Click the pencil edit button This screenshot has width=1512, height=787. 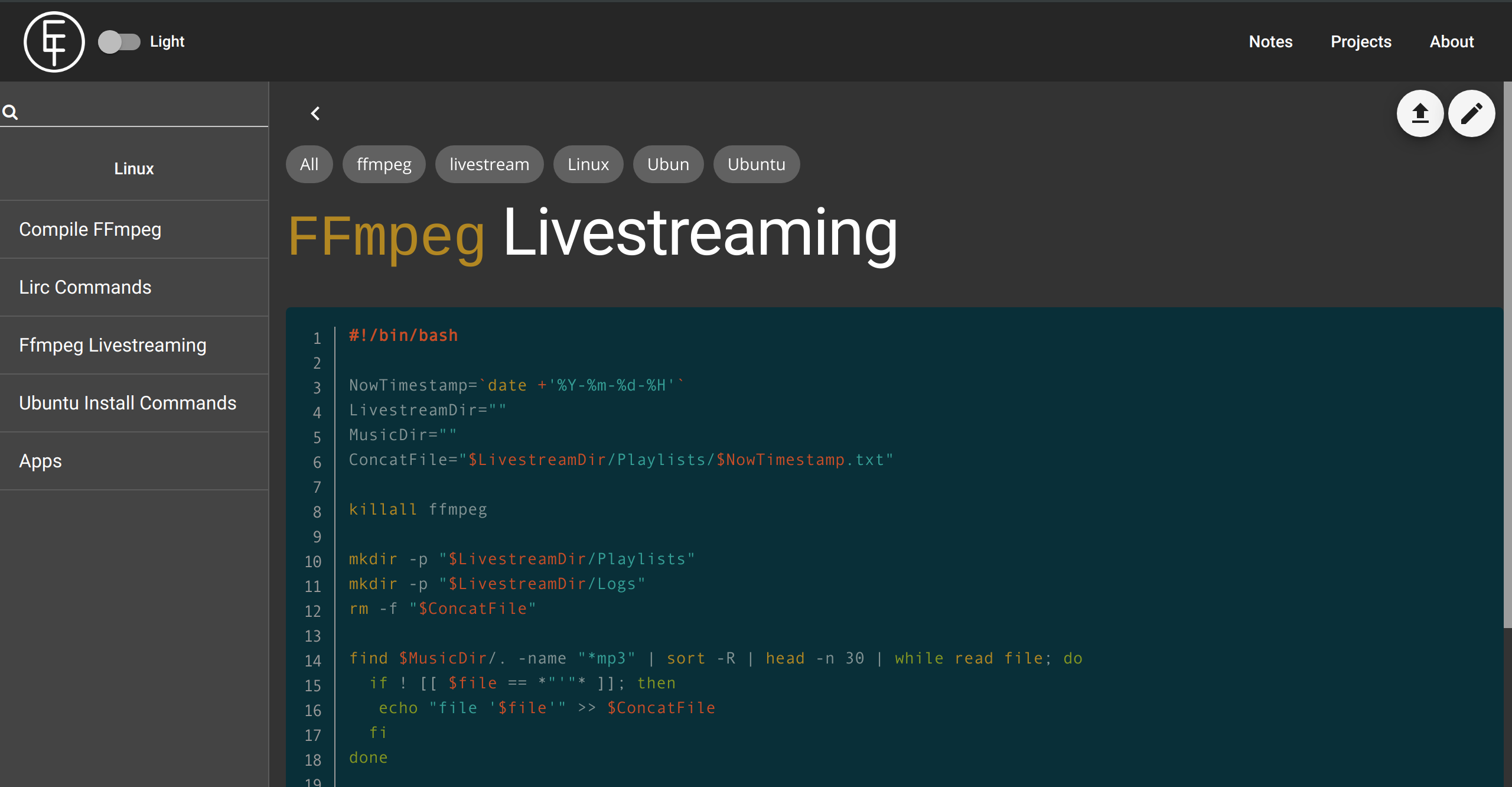[x=1471, y=113]
